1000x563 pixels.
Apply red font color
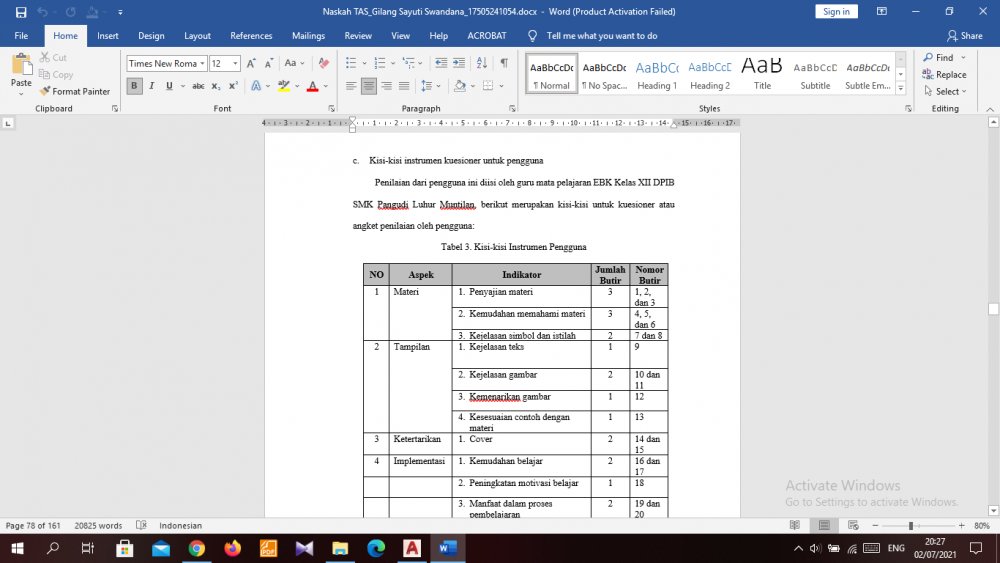click(312, 85)
